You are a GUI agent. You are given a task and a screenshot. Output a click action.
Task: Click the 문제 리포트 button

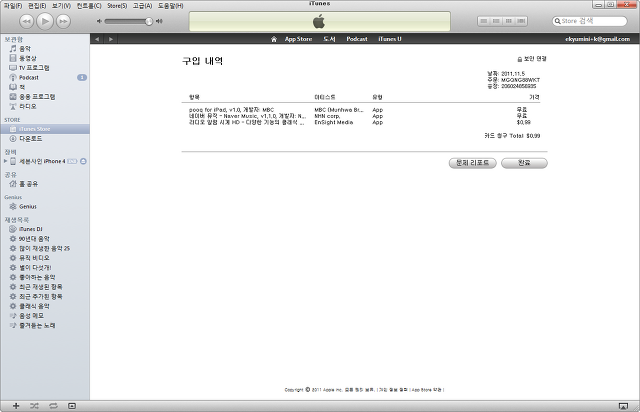[x=473, y=163]
